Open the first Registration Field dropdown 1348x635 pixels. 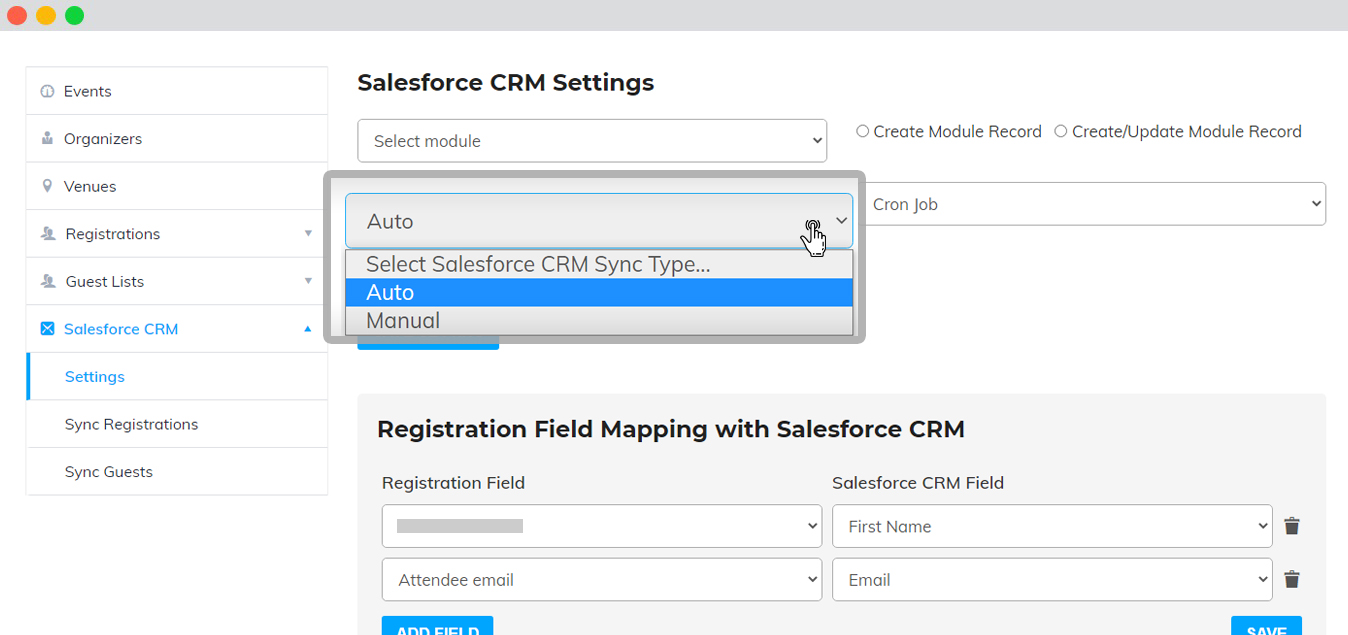pos(602,526)
